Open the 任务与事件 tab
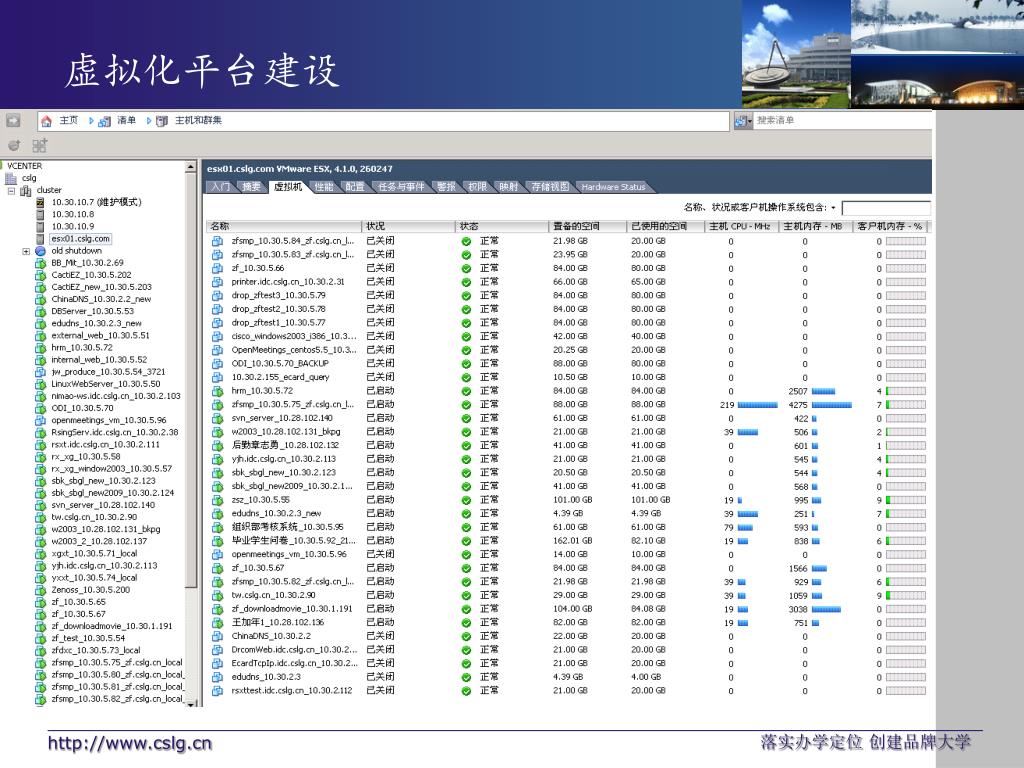This screenshot has width=1024, height=768. [x=401, y=187]
